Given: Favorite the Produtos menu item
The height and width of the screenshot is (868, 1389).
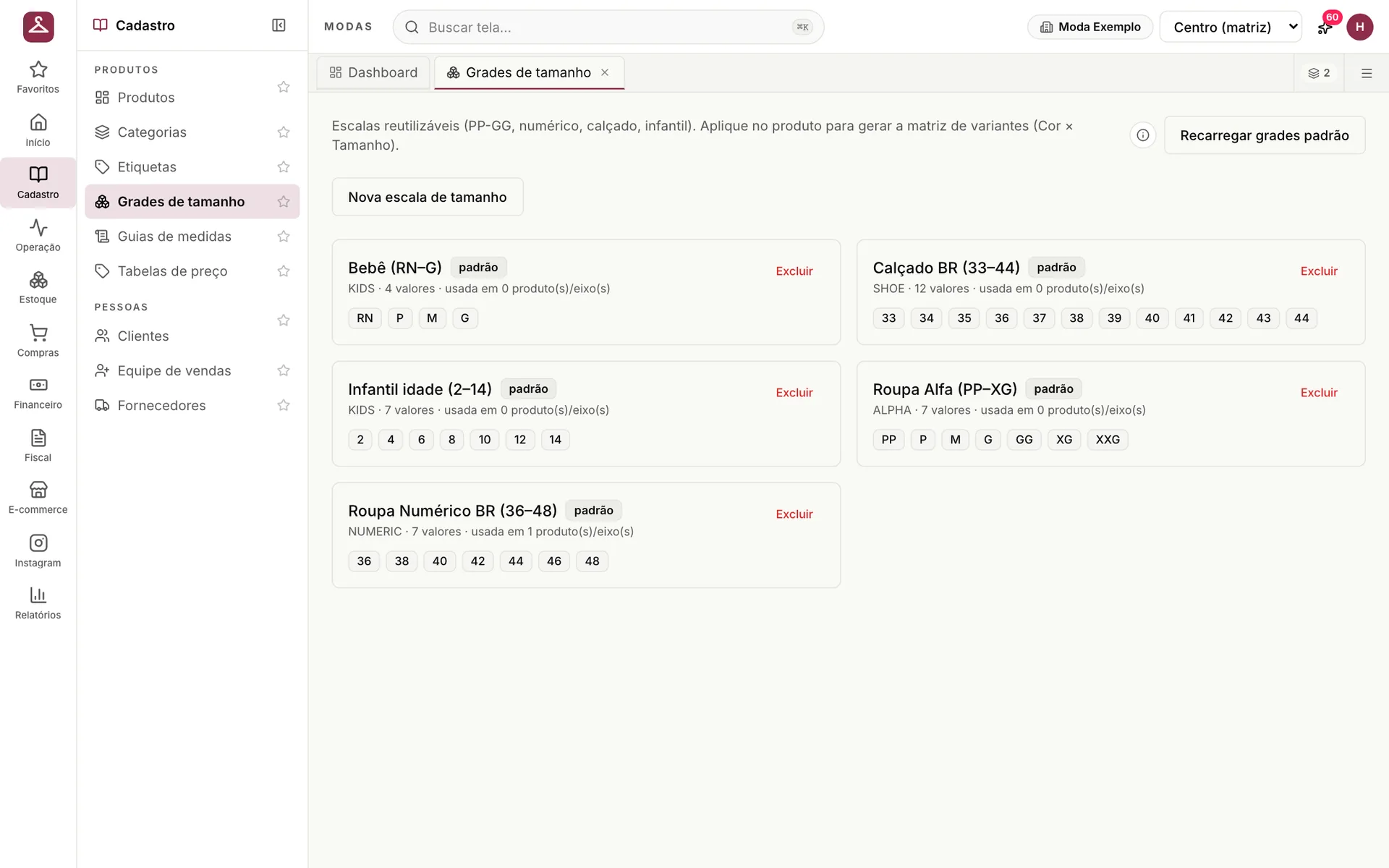Looking at the screenshot, I should pos(284,87).
